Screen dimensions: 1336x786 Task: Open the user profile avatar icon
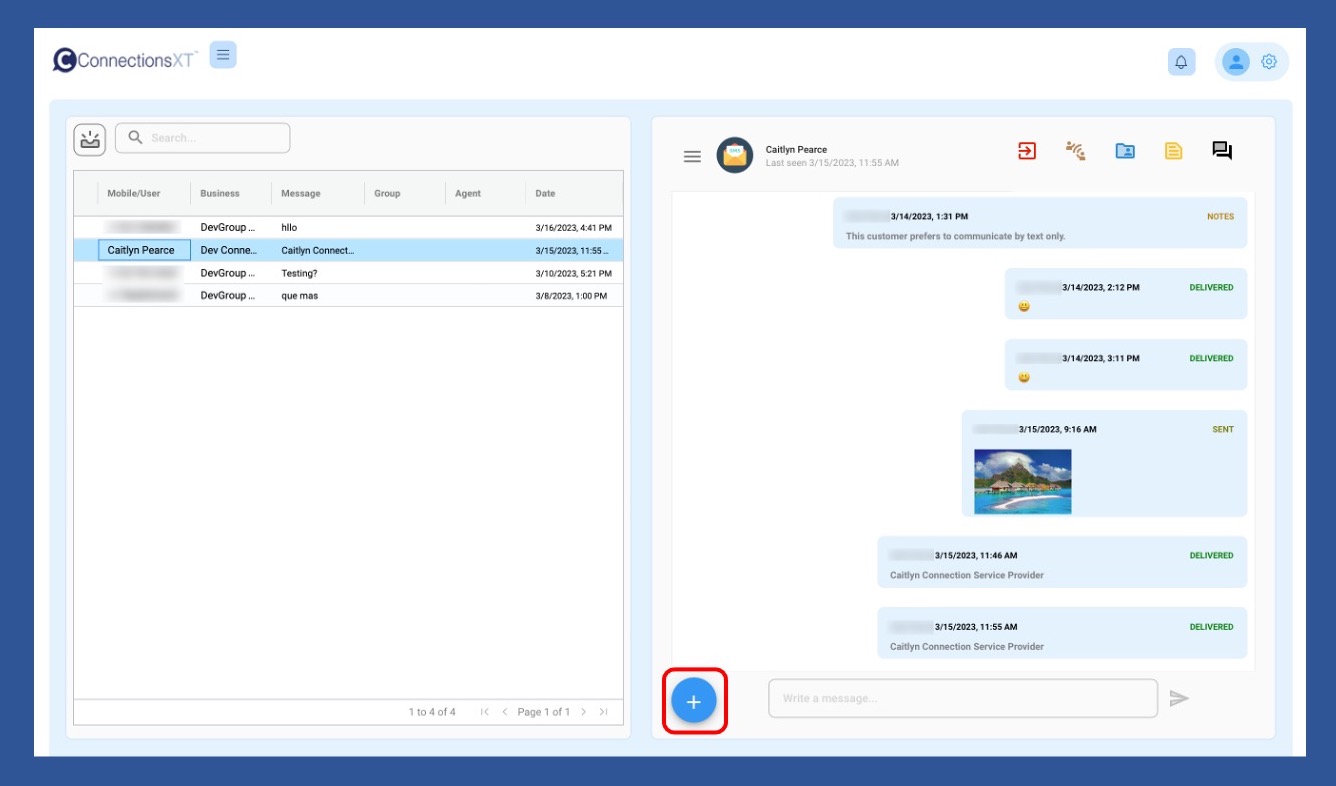(x=1236, y=62)
